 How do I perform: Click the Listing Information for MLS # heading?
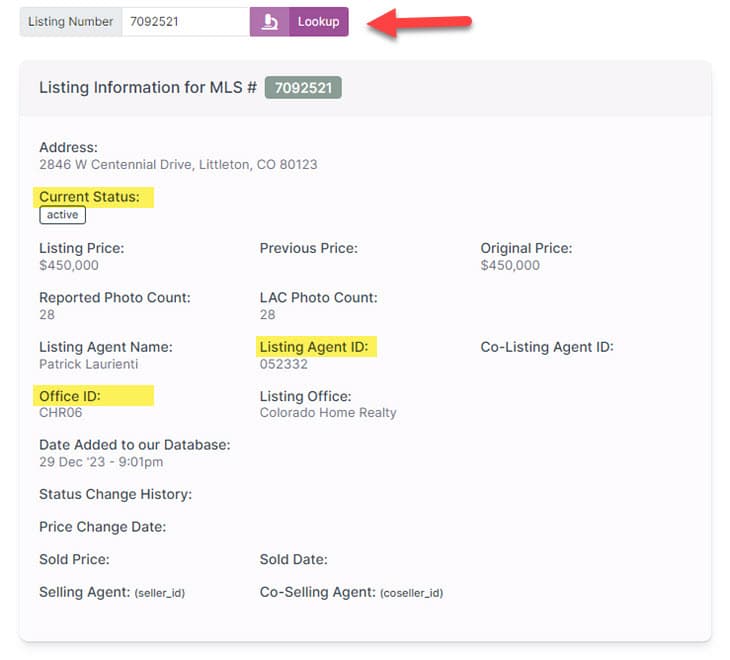[x=148, y=88]
